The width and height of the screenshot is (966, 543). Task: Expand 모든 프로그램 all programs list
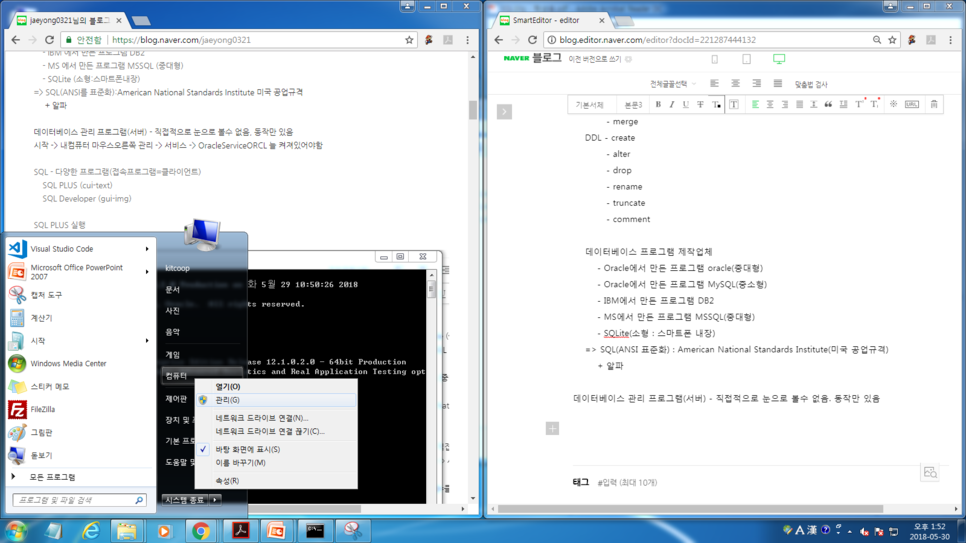(x=79, y=477)
